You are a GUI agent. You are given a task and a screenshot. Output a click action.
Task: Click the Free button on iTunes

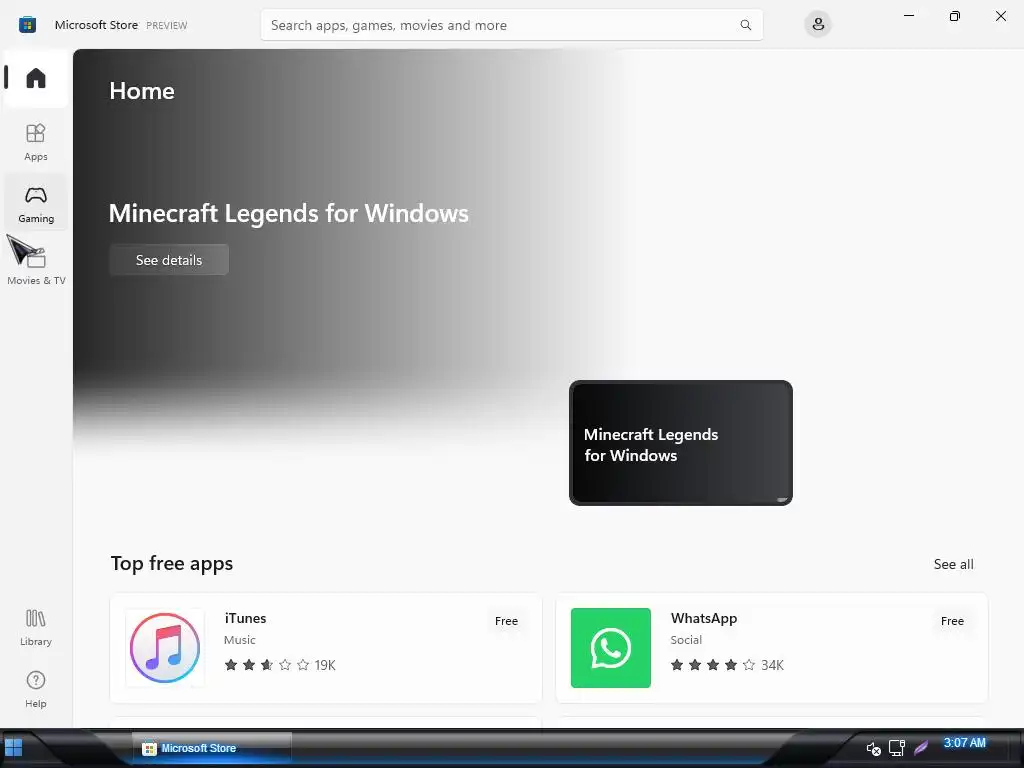point(506,621)
